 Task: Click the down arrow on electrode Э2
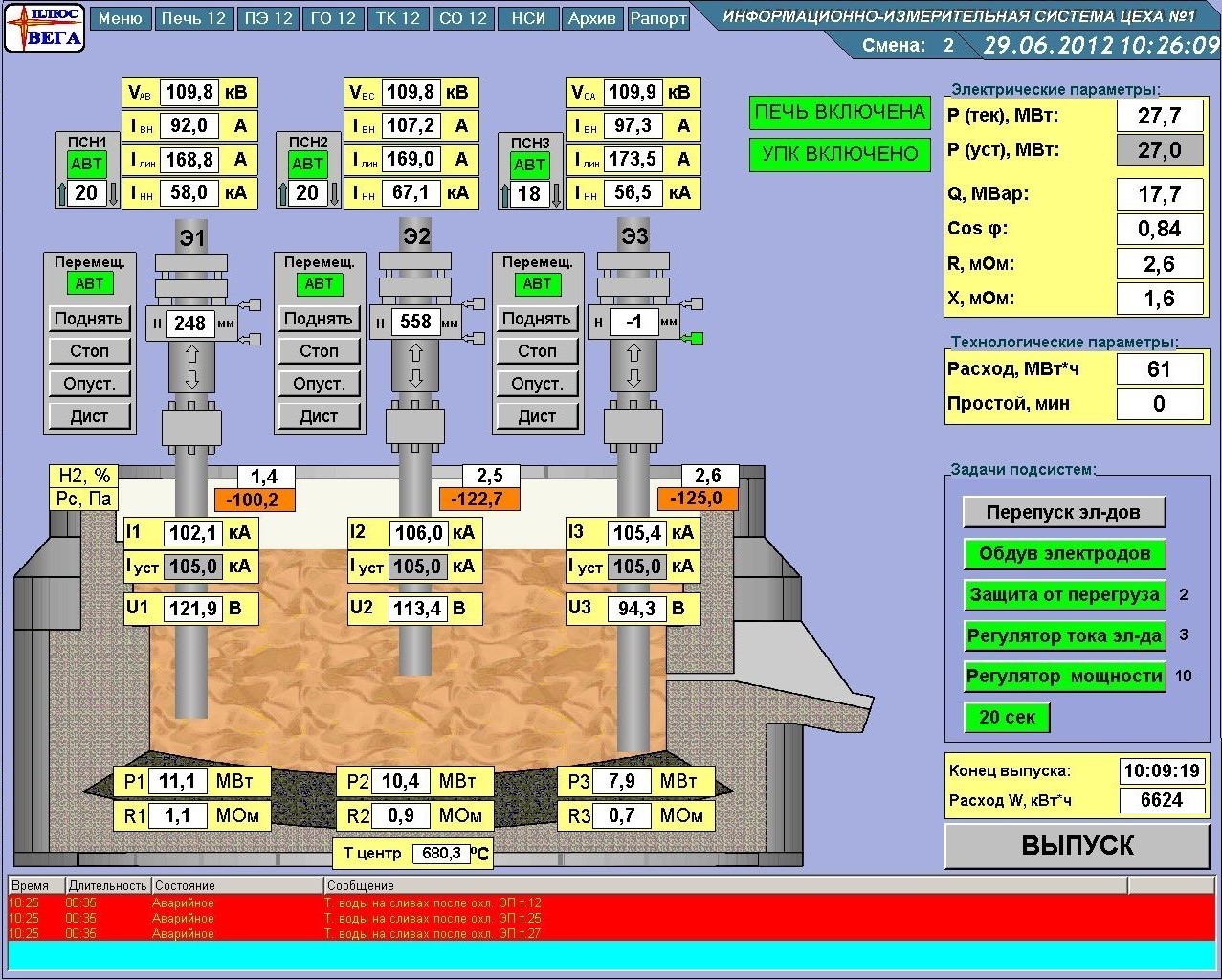[x=415, y=378]
